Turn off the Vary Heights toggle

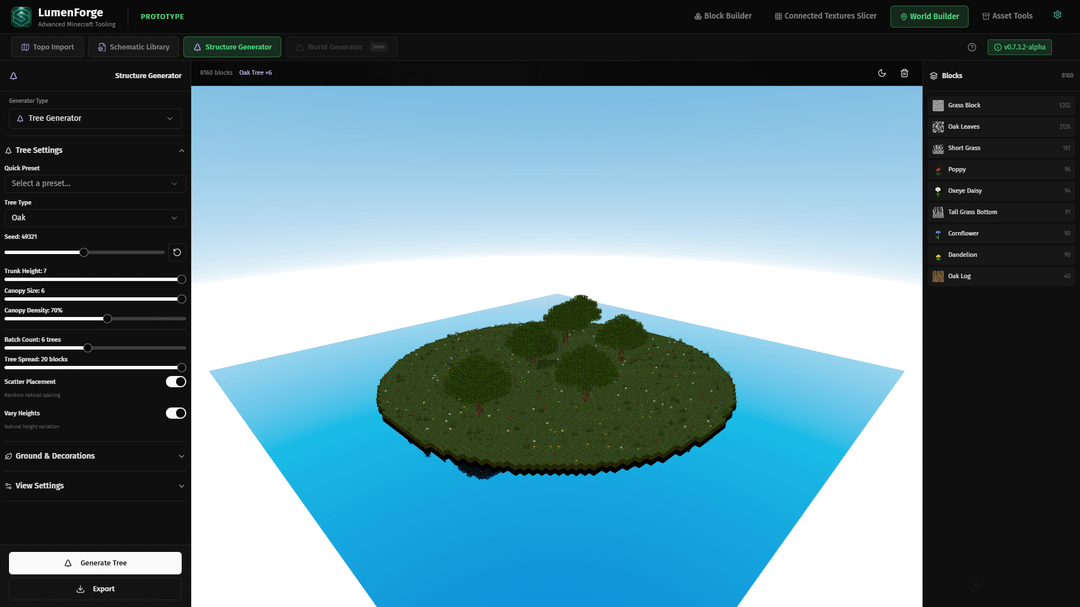pyautogui.click(x=176, y=413)
